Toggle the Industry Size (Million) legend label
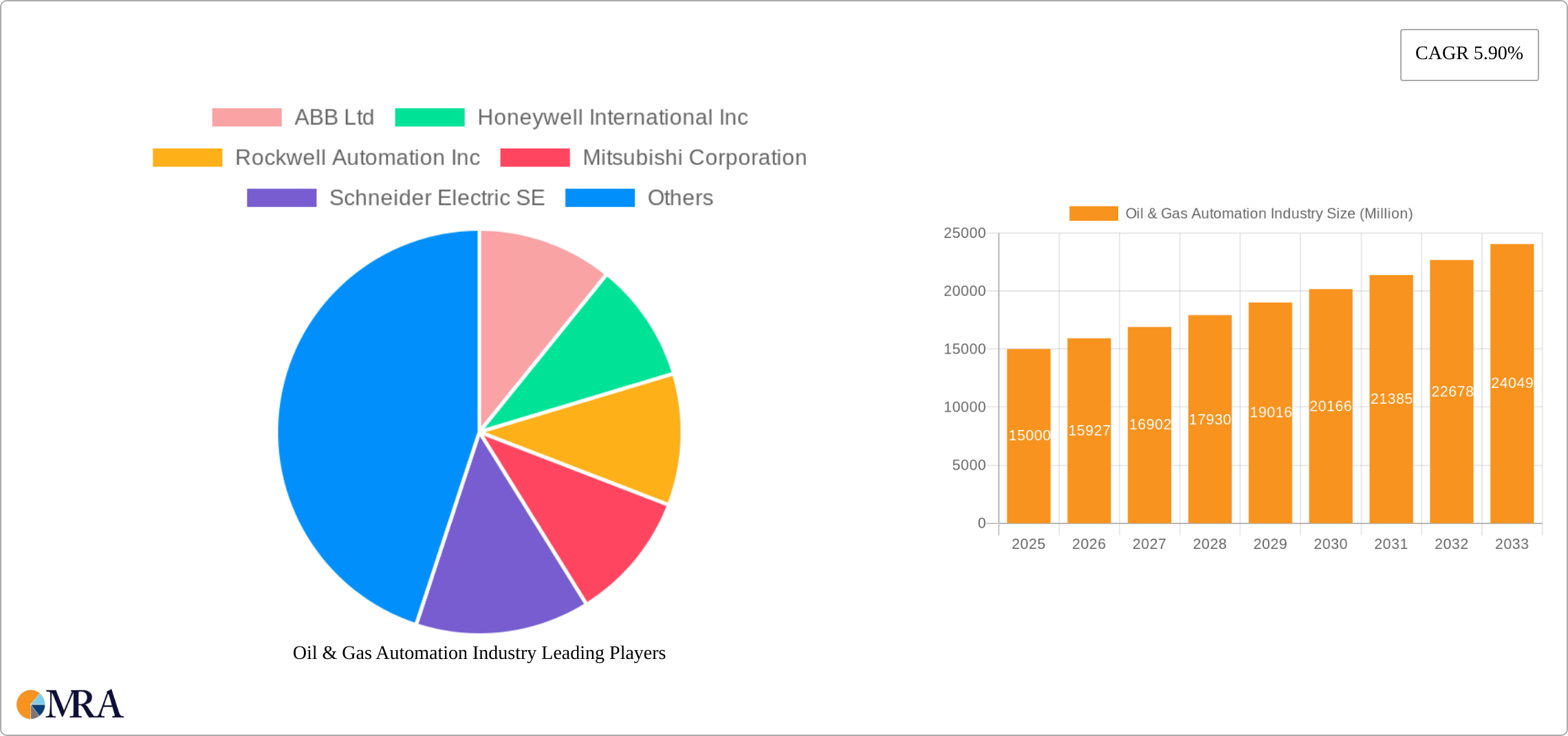Image resolution: width=1568 pixels, height=736 pixels. tap(1269, 213)
